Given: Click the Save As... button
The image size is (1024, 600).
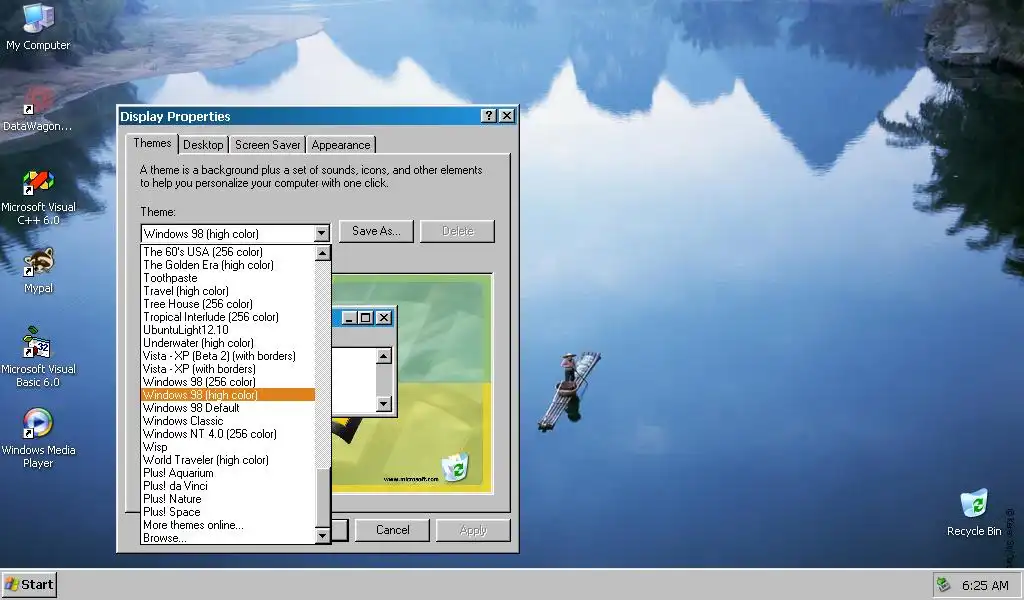Looking at the screenshot, I should pyautogui.click(x=376, y=231).
